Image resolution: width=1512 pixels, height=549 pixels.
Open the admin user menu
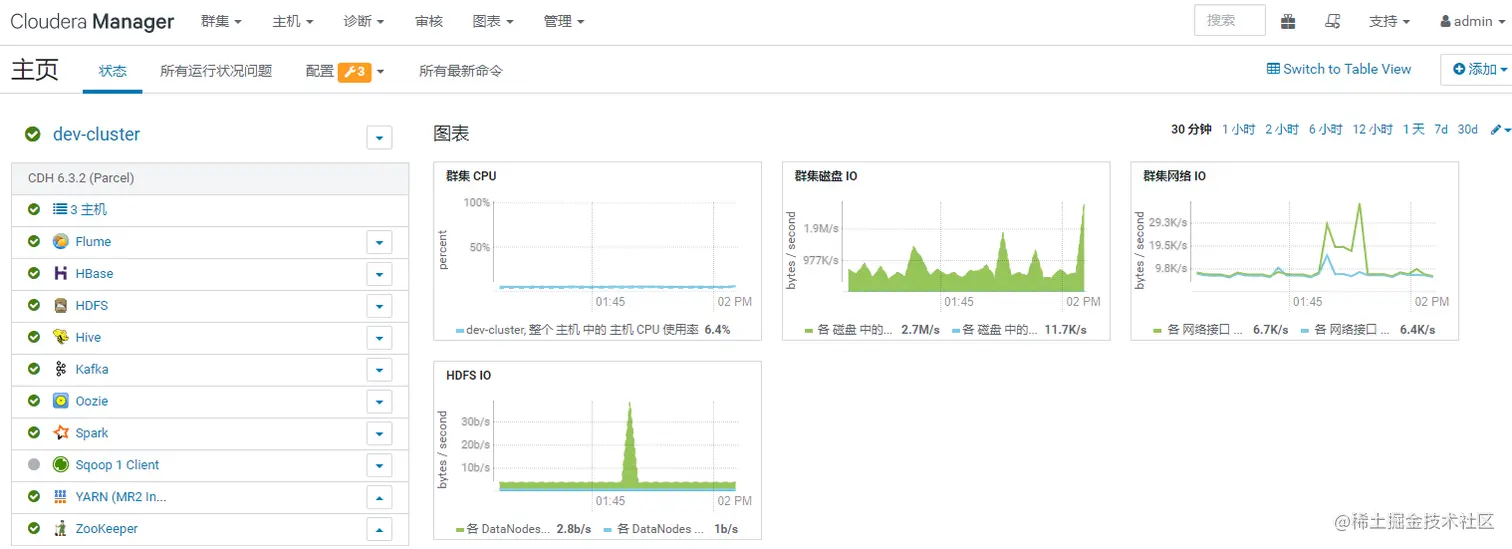[x=1471, y=21]
